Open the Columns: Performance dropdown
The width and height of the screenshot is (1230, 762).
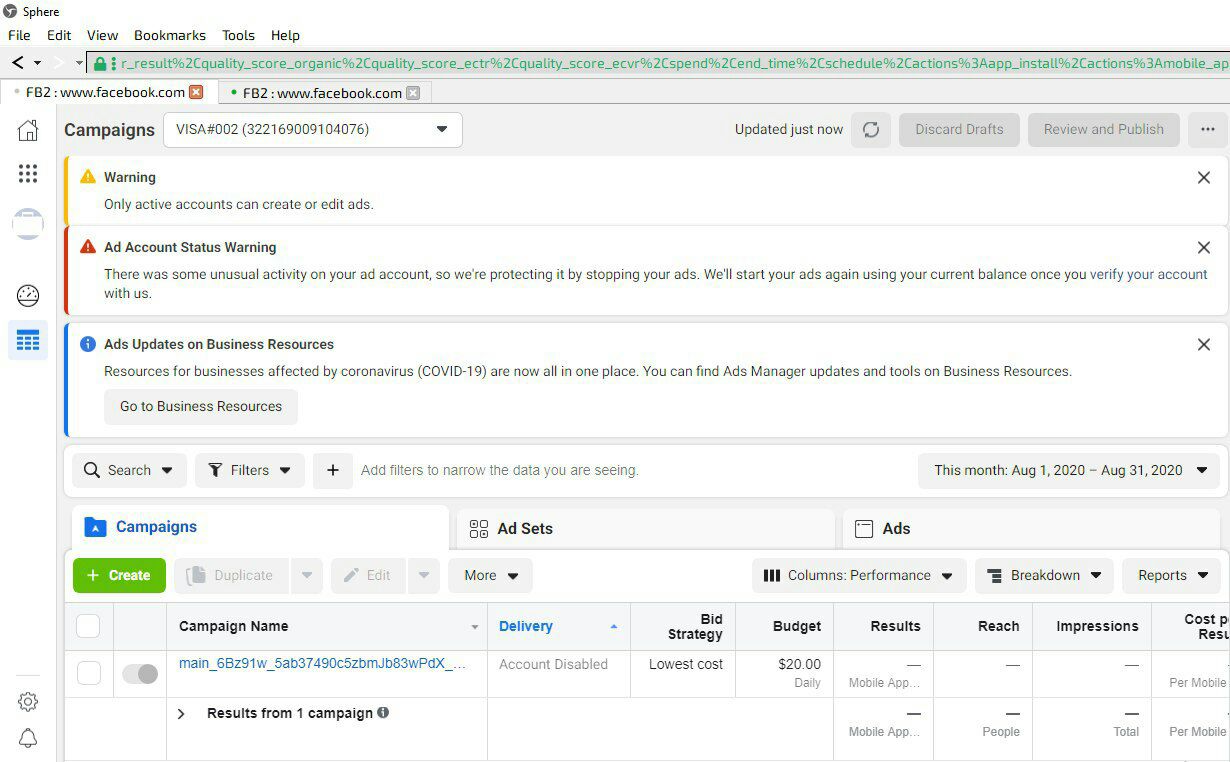click(x=859, y=575)
